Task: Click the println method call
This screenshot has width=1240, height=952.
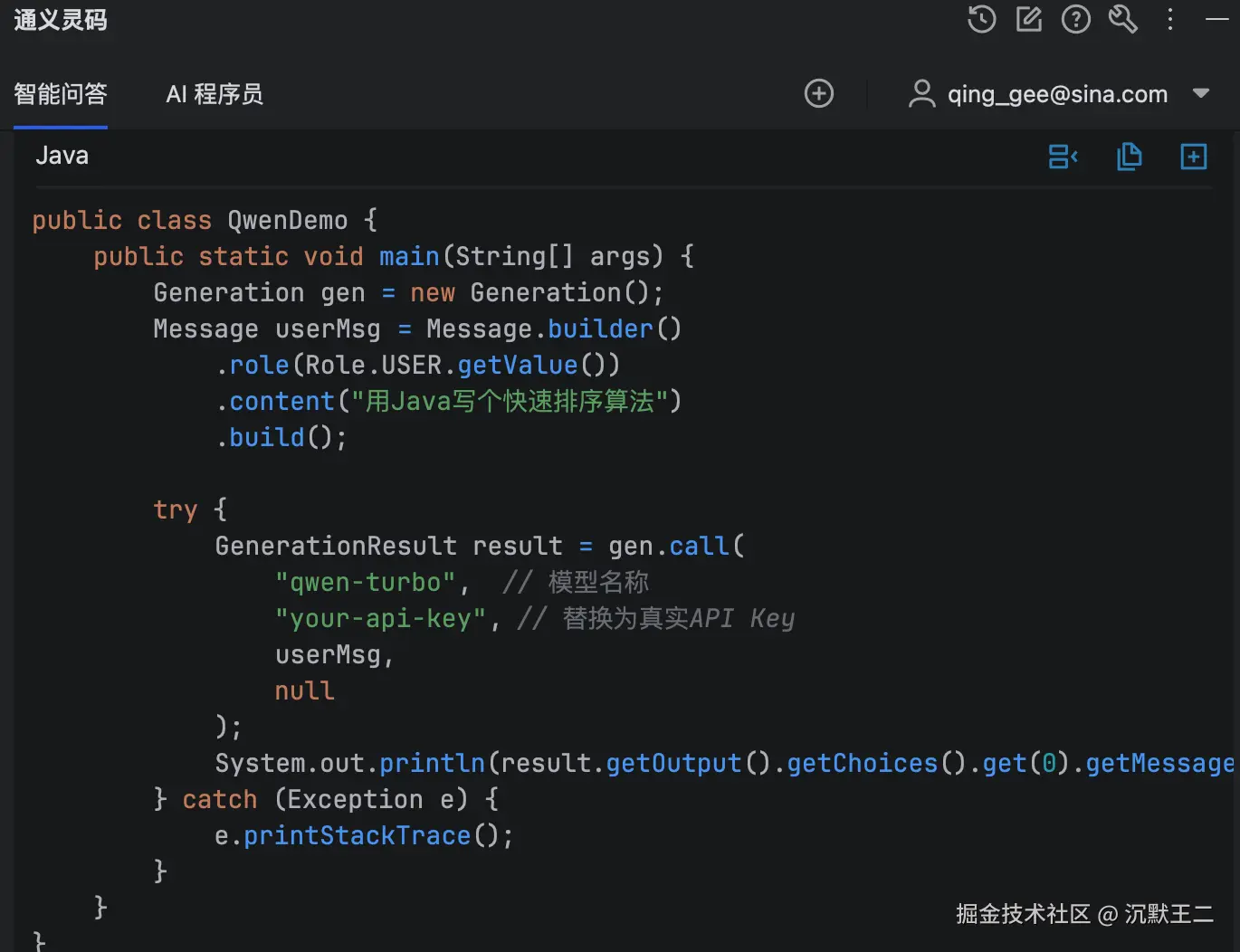Action: 432,763
